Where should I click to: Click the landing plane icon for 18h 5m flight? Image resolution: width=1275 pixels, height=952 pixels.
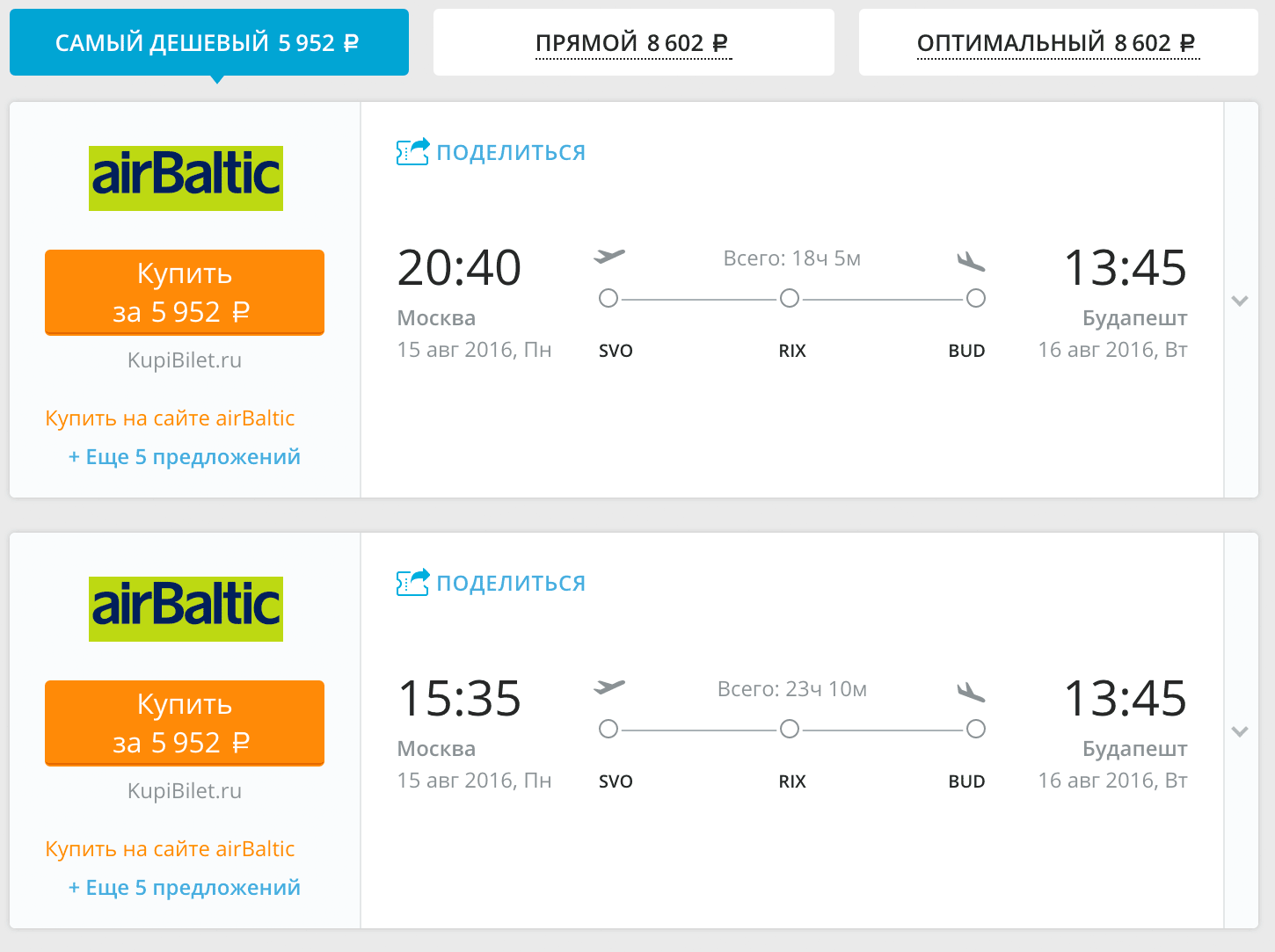[x=971, y=261]
